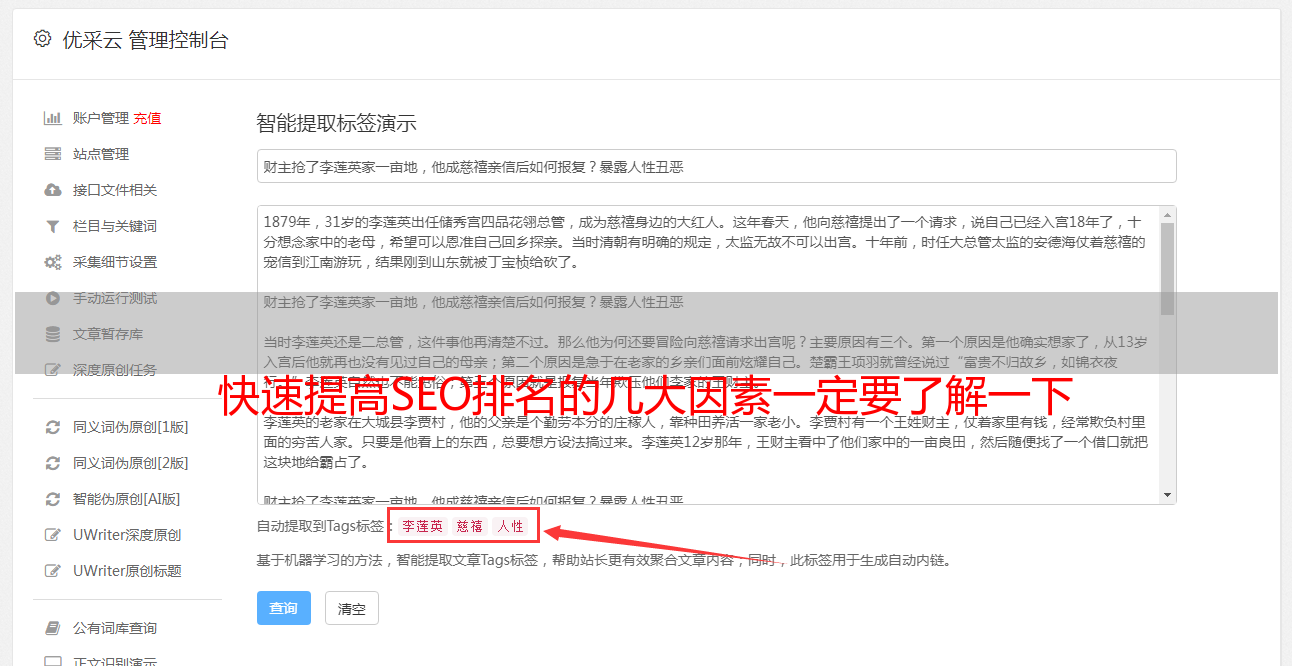Click the red 充值 link
Screen dimensions: 1292x666
[148, 118]
